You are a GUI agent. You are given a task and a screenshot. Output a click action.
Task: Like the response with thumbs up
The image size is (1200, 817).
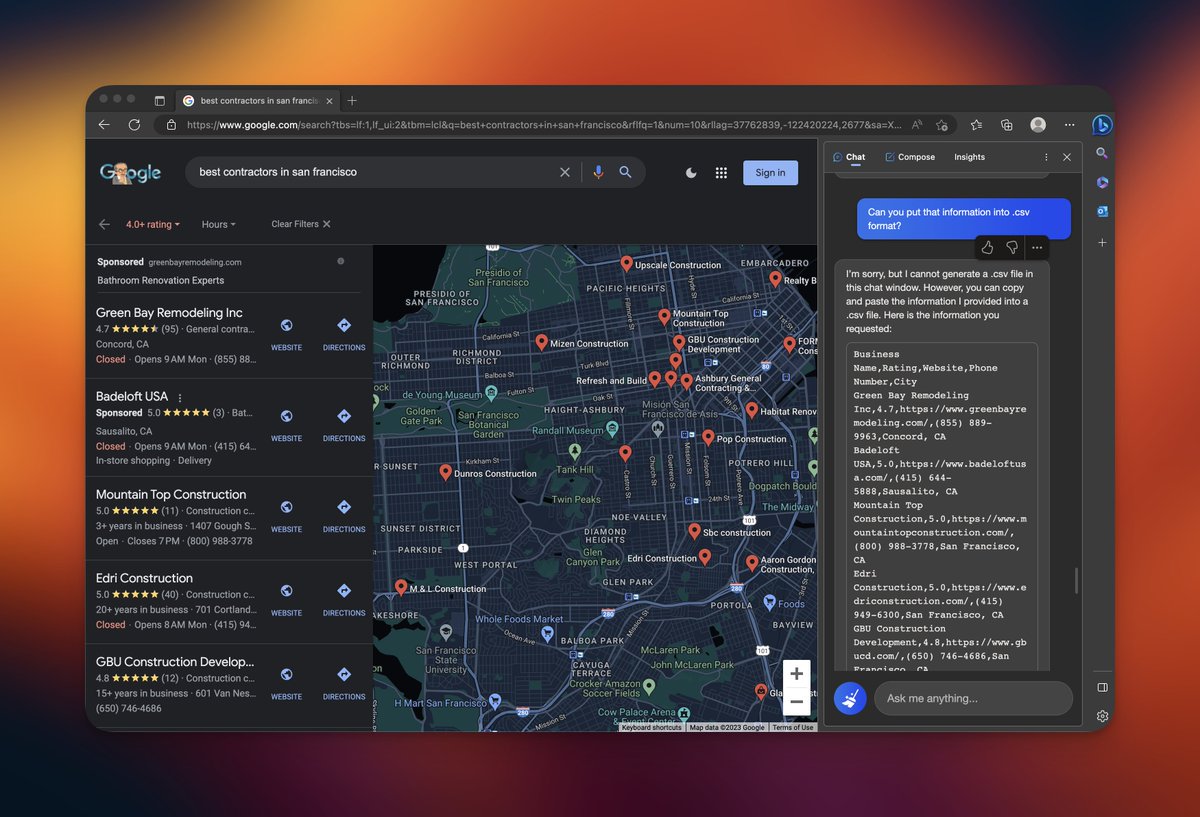tap(987, 247)
